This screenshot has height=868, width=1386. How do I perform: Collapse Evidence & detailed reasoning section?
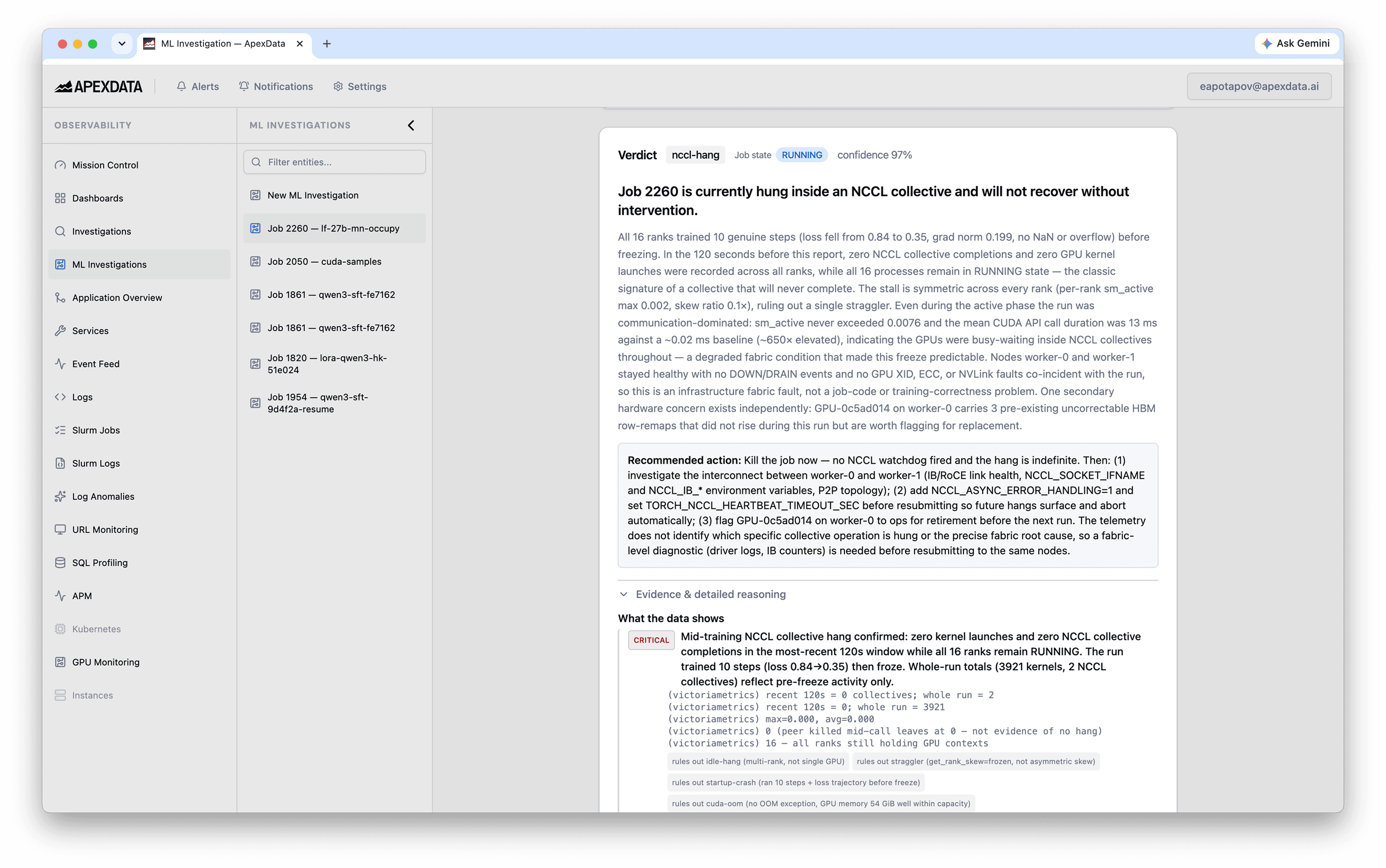[x=624, y=594]
